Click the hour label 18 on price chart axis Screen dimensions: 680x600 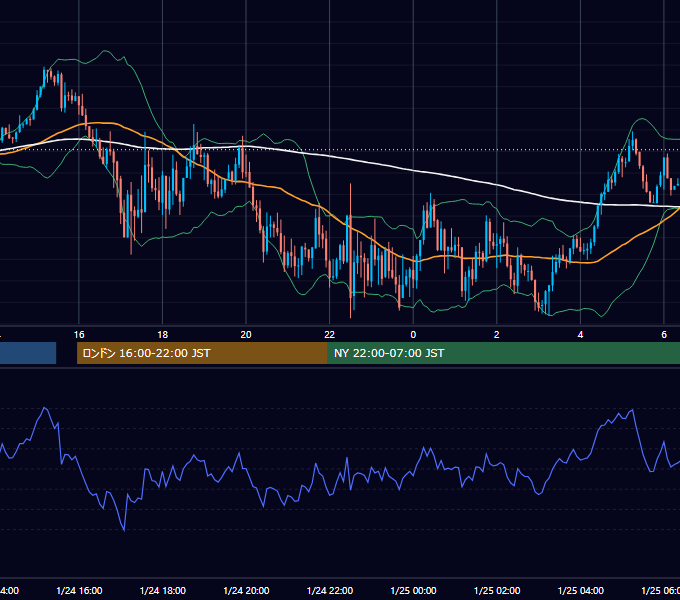point(163,335)
